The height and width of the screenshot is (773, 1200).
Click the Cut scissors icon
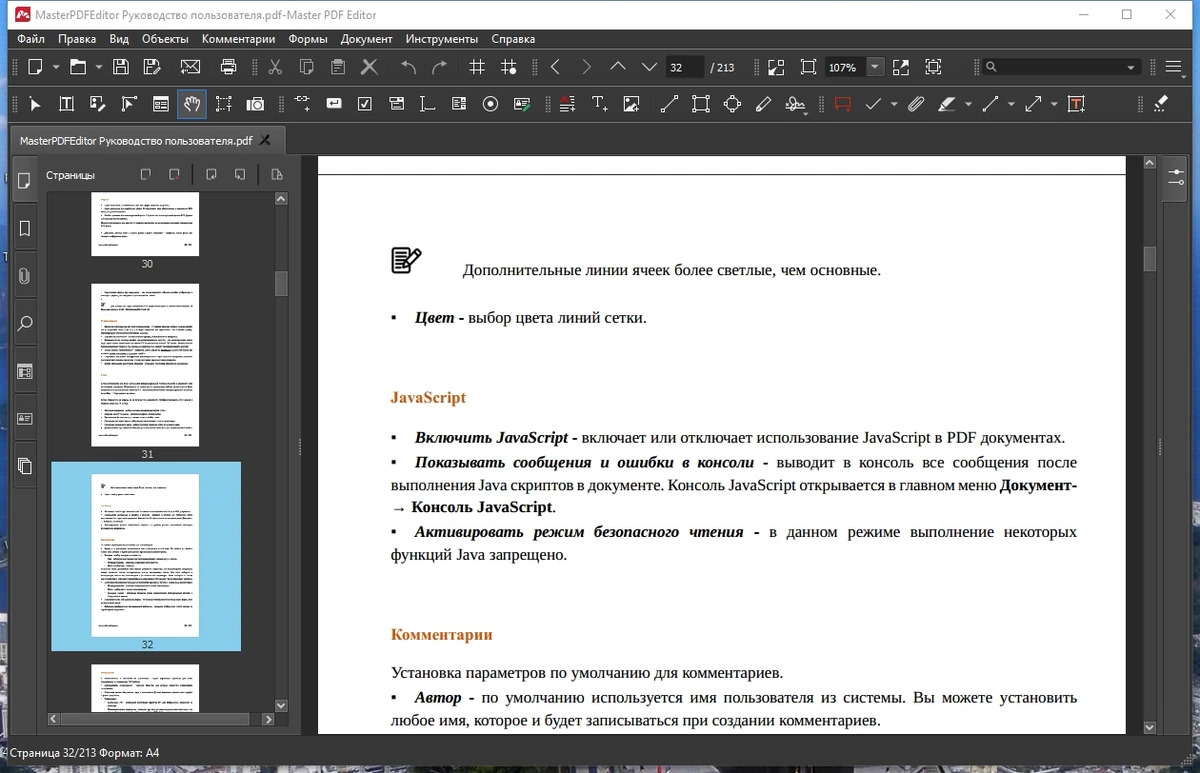[x=276, y=67]
